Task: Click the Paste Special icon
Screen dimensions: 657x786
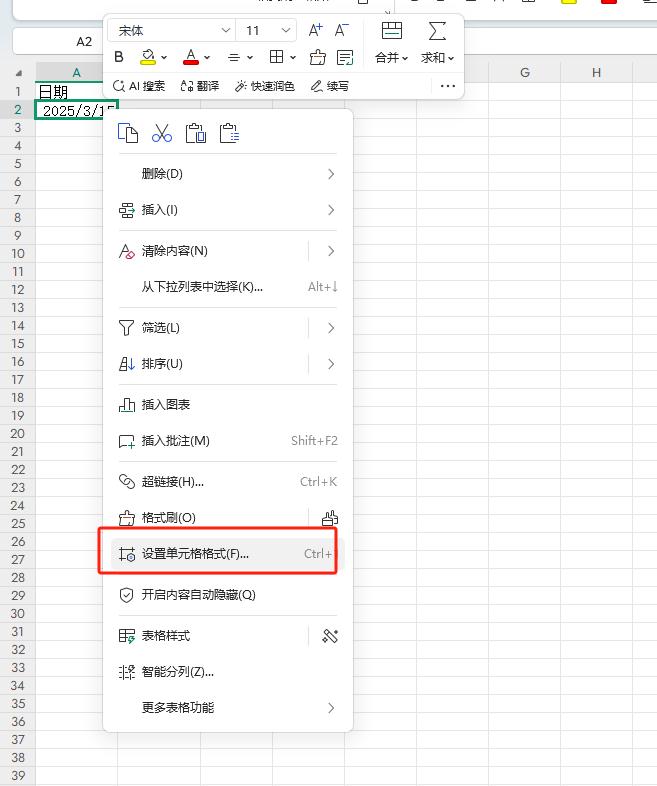Action: pos(230,133)
